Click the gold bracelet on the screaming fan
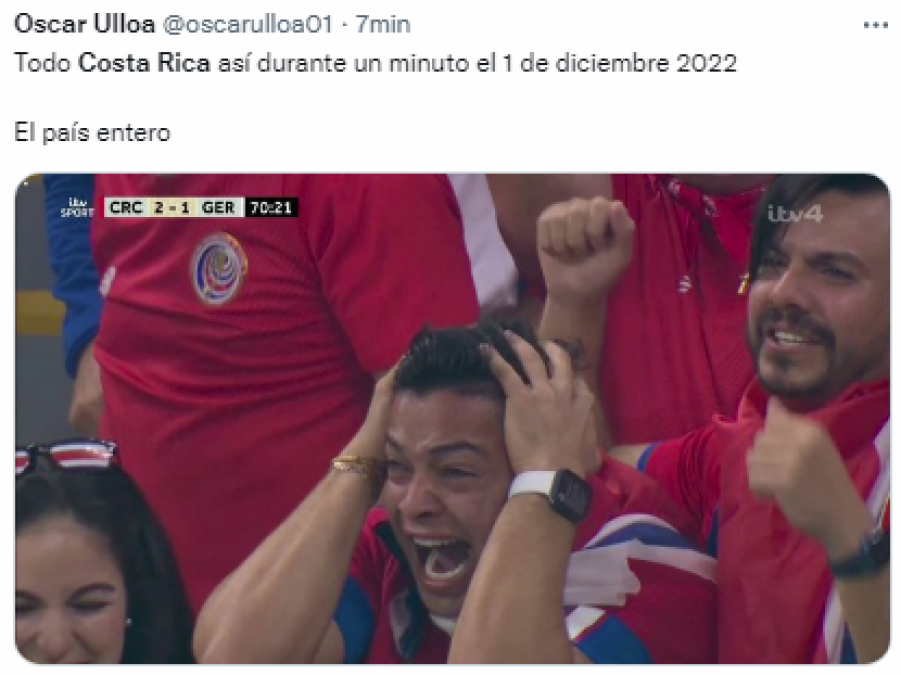The width and height of the screenshot is (901, 675). coord(355,466)
